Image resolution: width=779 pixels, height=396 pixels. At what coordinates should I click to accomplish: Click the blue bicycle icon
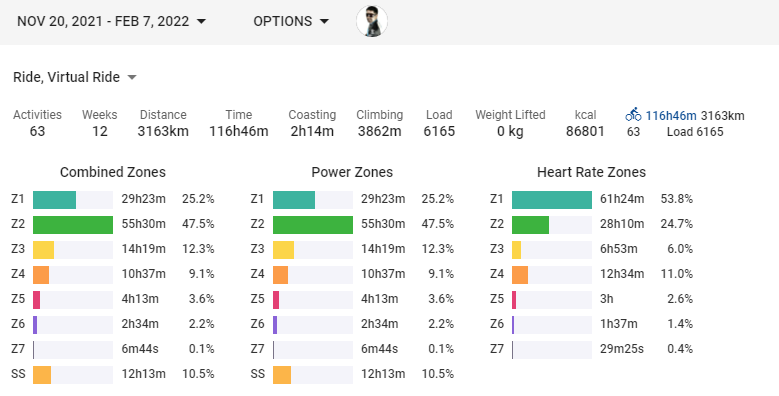(633, 115)
